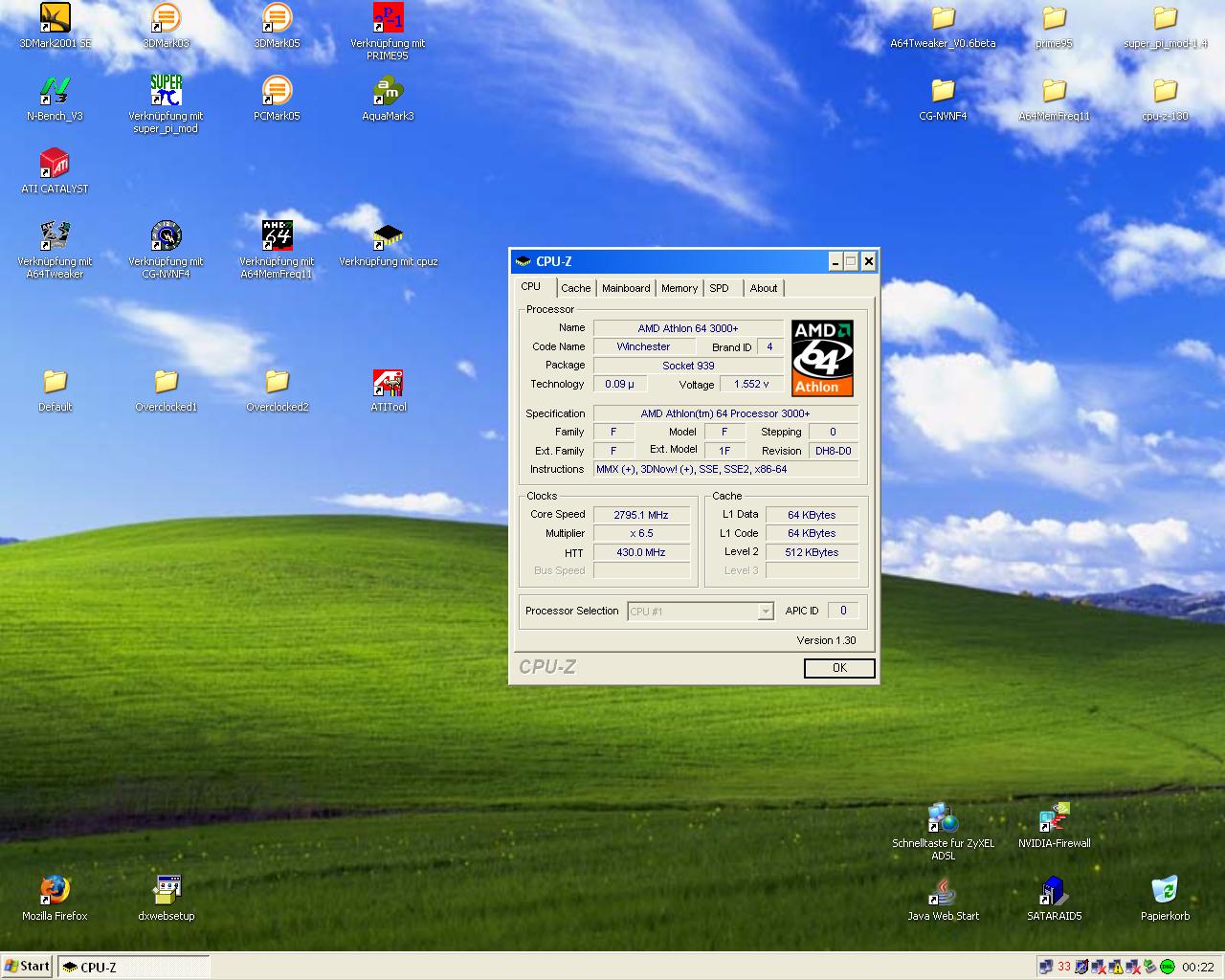Viewport: 1225px width, 980px height.
Task: Open the SPD tab
Action: [719, 288]
